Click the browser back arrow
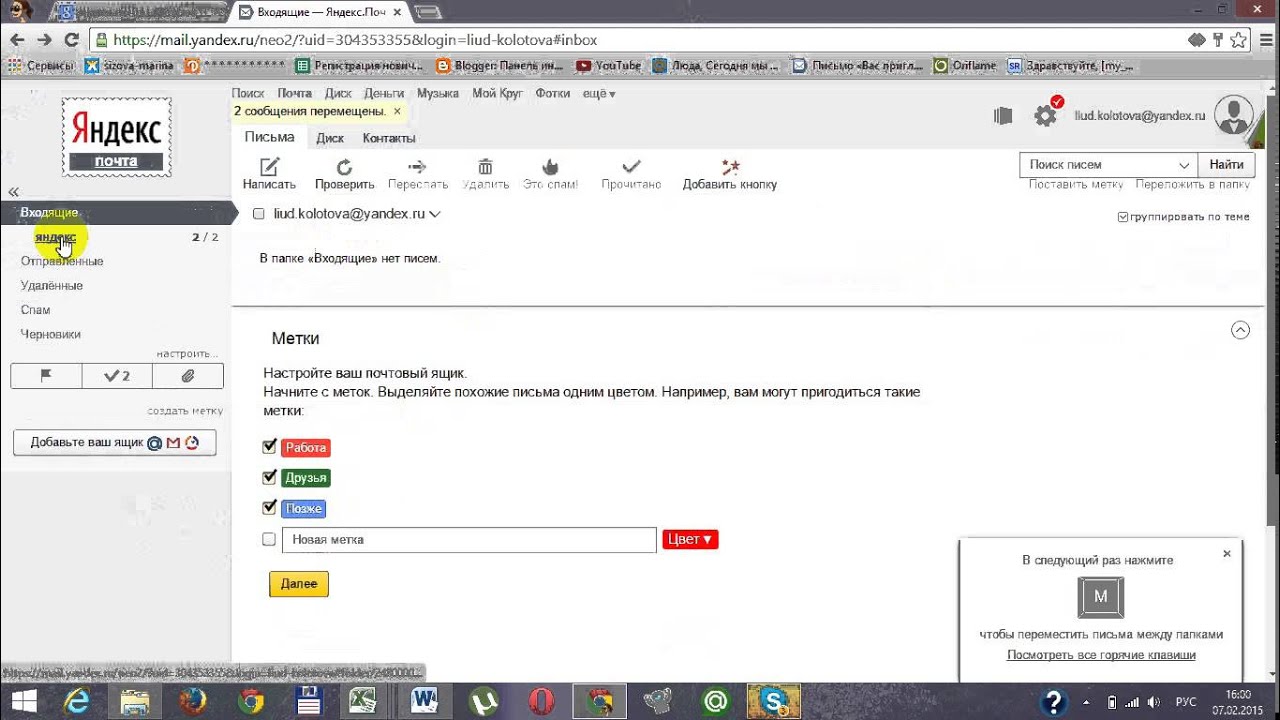Image resolution: width=1280 pixels, height=720 pixels. [17, 40]
